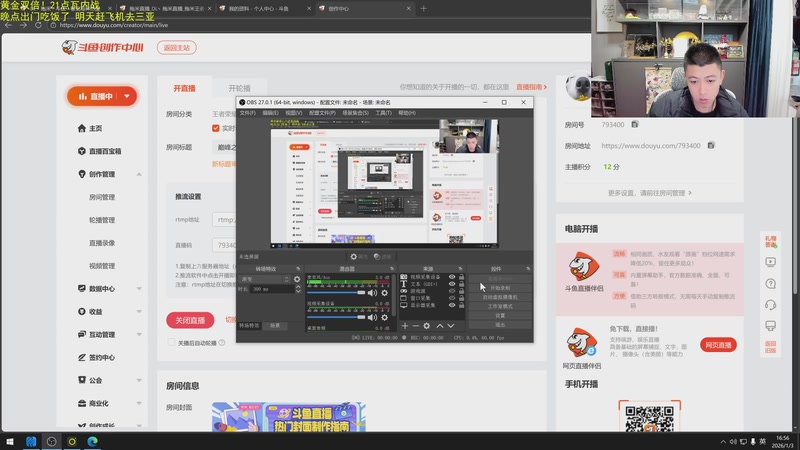The width and height of the screenshot is (800, 450).
Task: Click the video play icon on right rail
Action: [770, 262]
